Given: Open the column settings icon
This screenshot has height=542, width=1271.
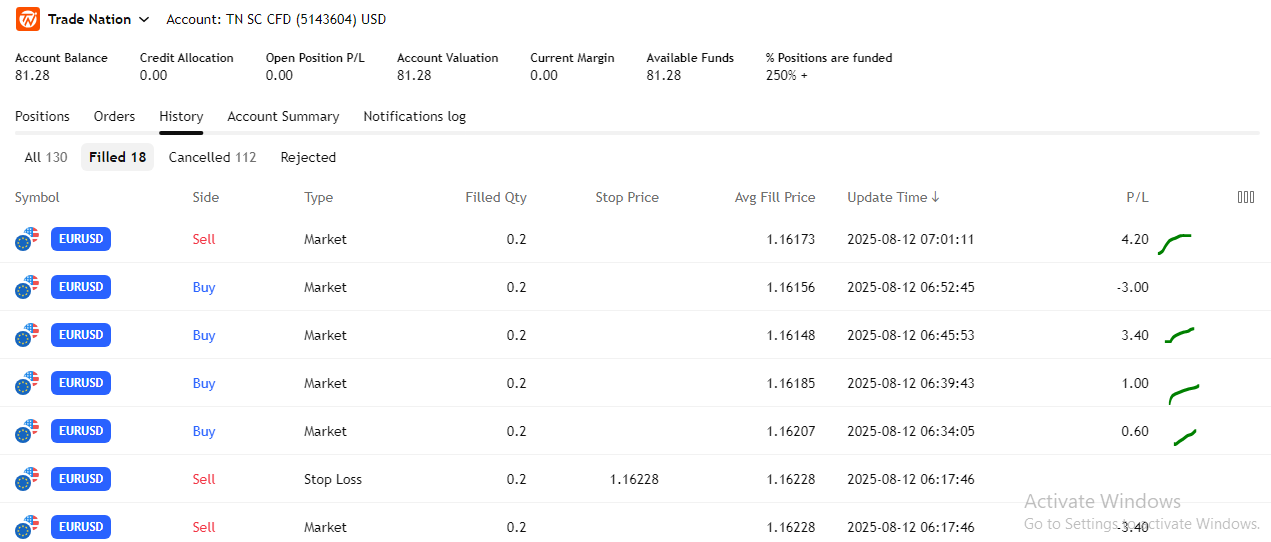Looking at the screenshot, I should point(1245,197).
